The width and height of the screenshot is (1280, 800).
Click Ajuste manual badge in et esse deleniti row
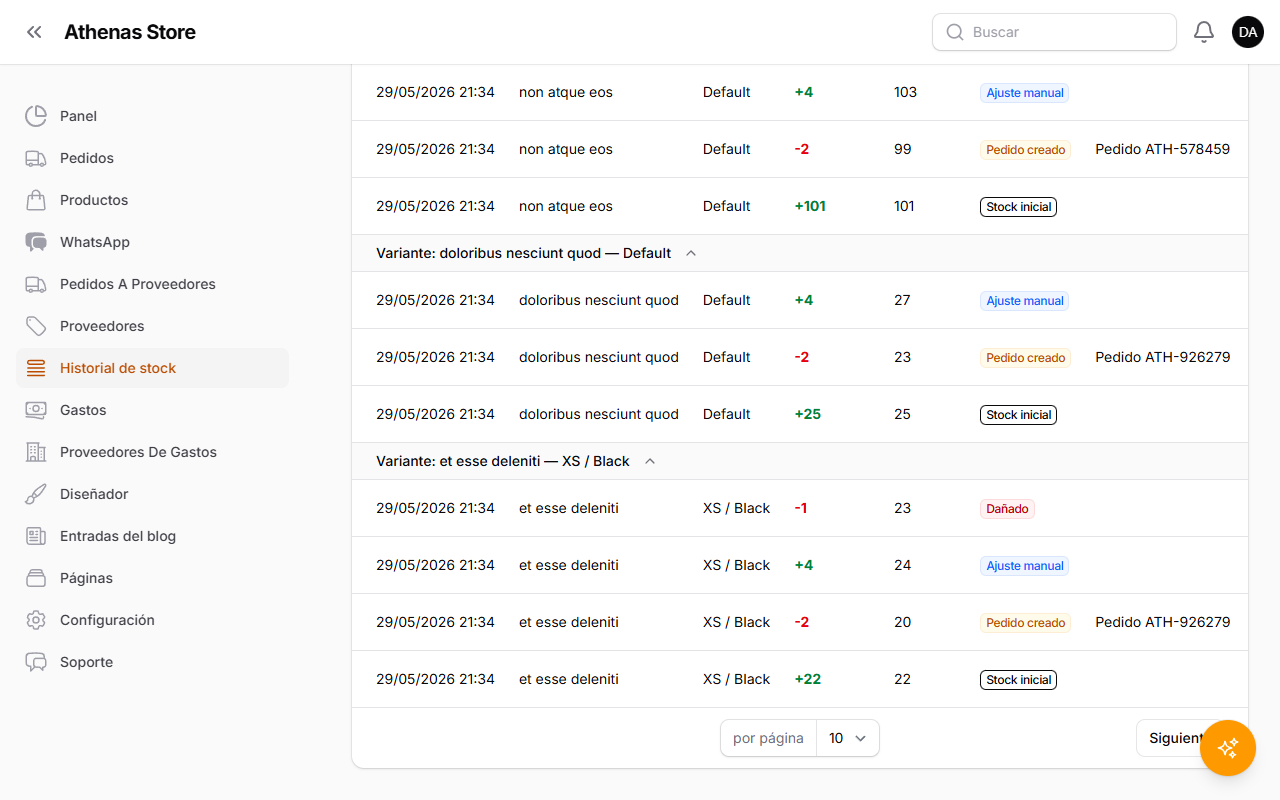pos(1025,566)
